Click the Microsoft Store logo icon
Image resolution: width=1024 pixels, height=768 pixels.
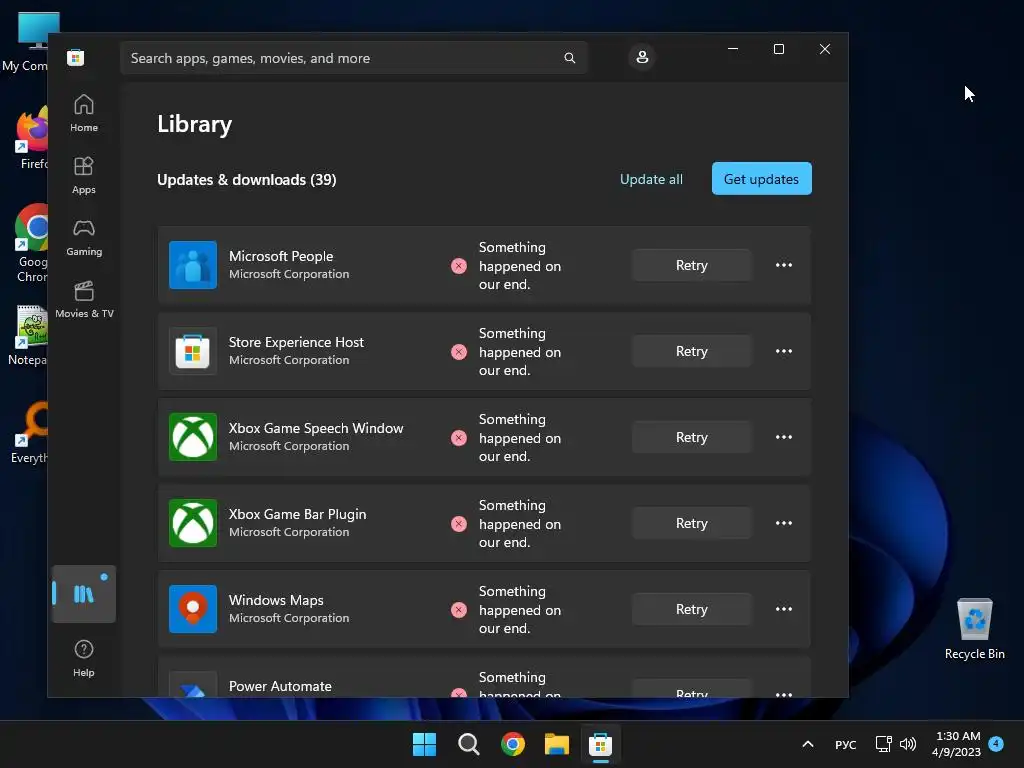pyautogui.click(x=76, y=57)
